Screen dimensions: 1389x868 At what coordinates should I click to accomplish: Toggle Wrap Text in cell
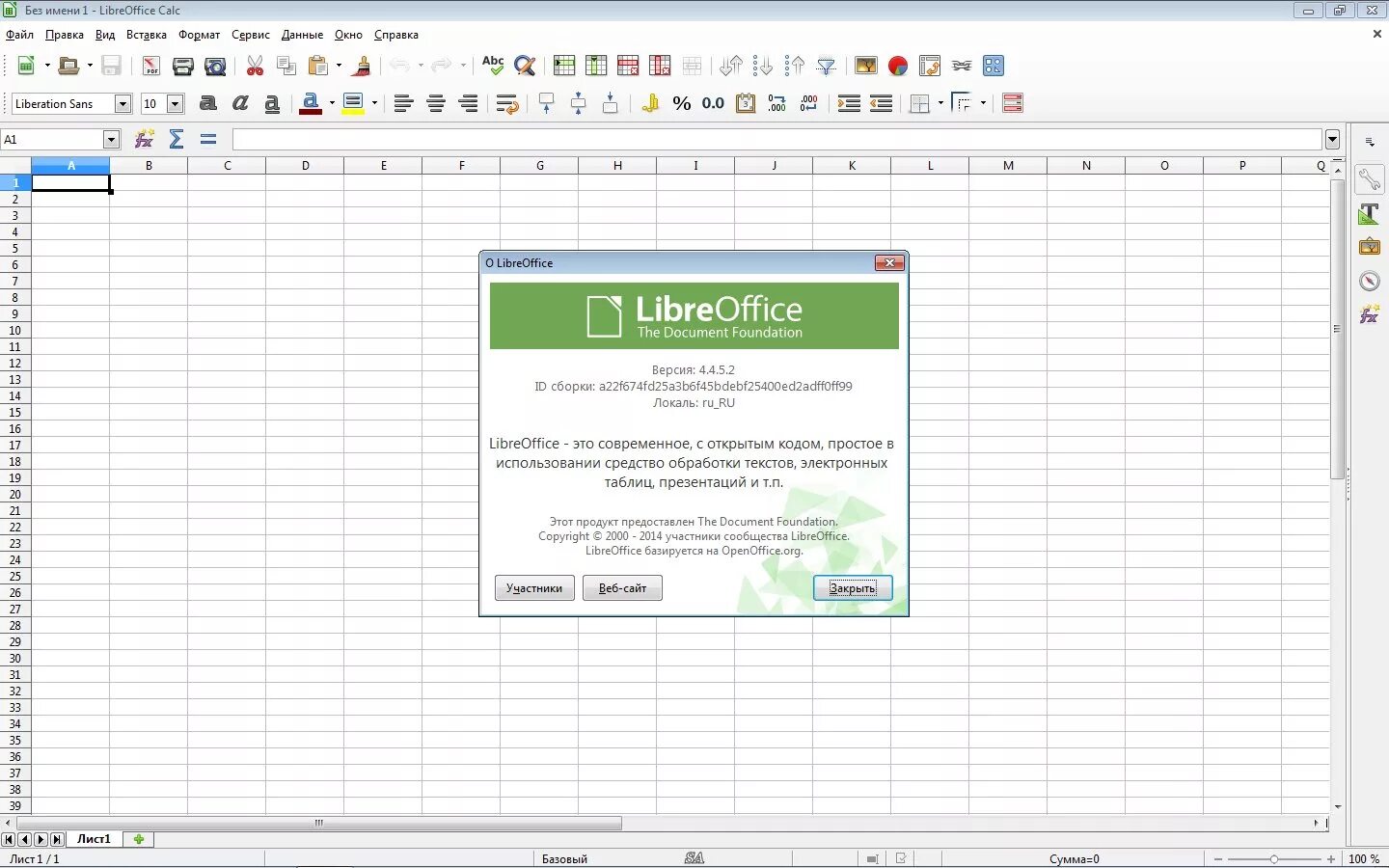pos(507,103)
